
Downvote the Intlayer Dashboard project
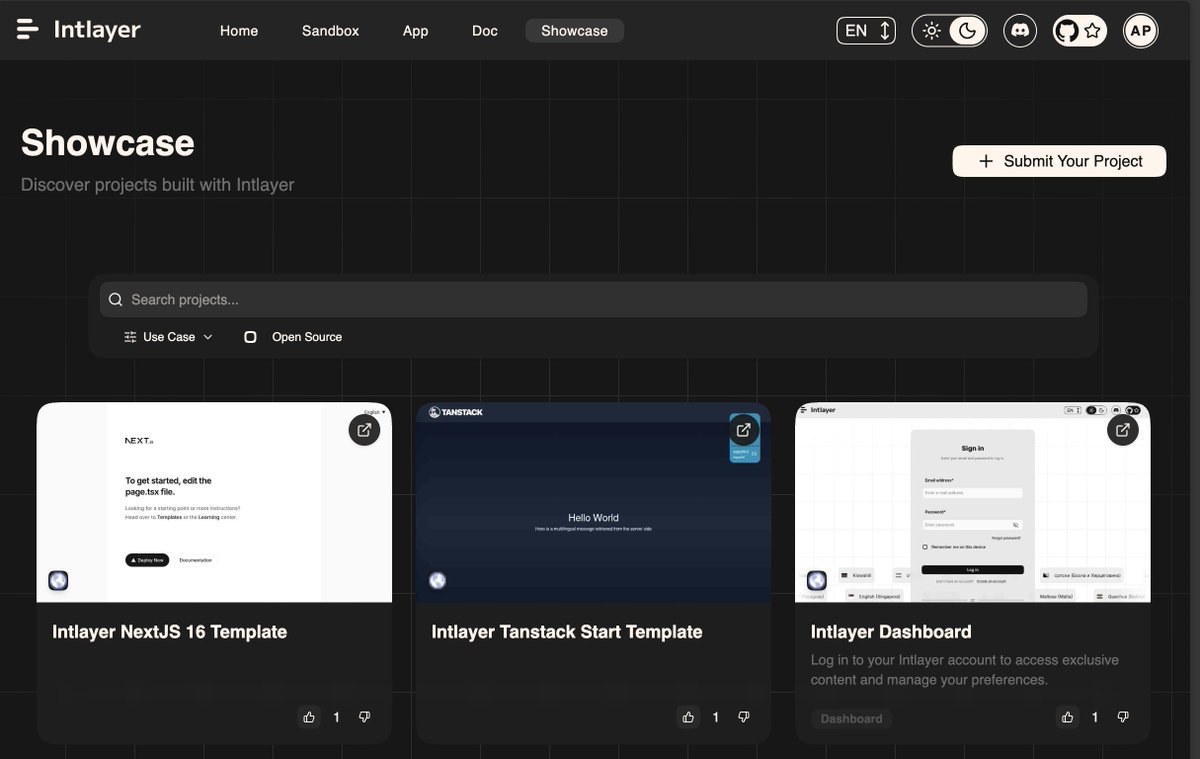(x=1123, y=717)
